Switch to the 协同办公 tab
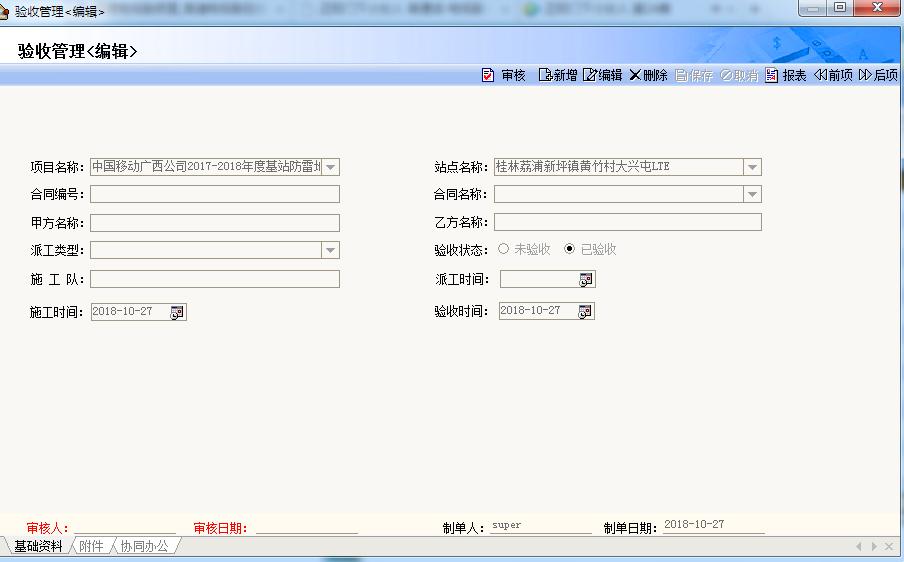The width and height of the screenshot is (904, 562). point(145,547)
